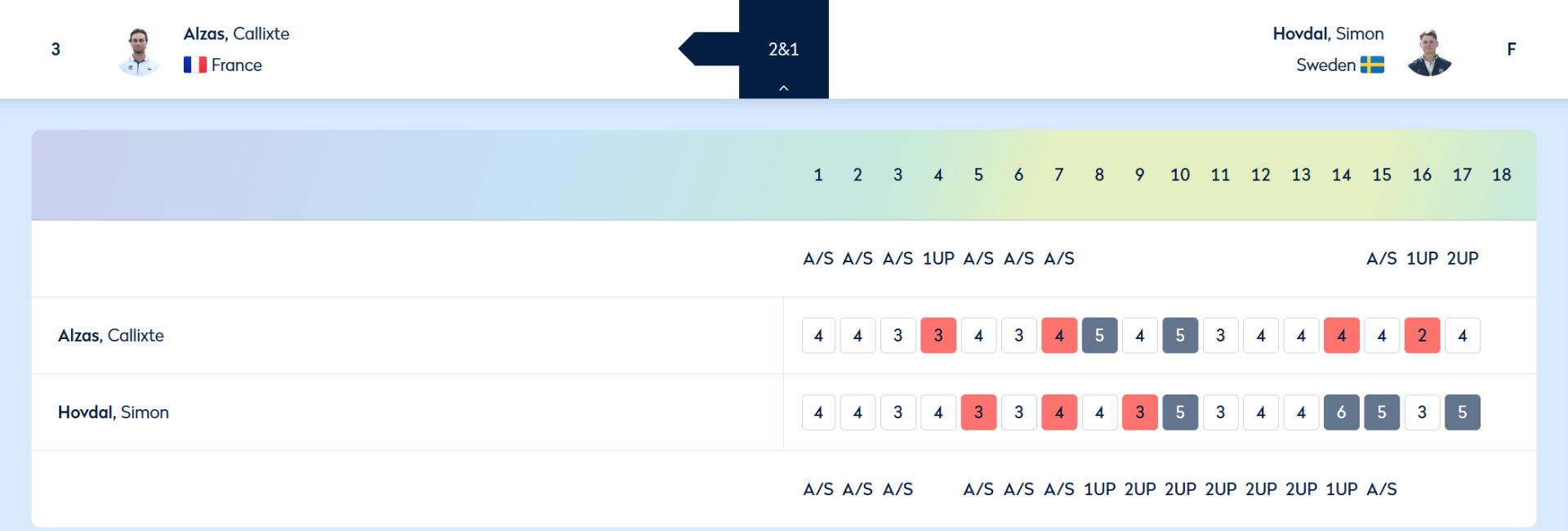Open Simon Hovdal player photo

click(x=1429, y=52)
